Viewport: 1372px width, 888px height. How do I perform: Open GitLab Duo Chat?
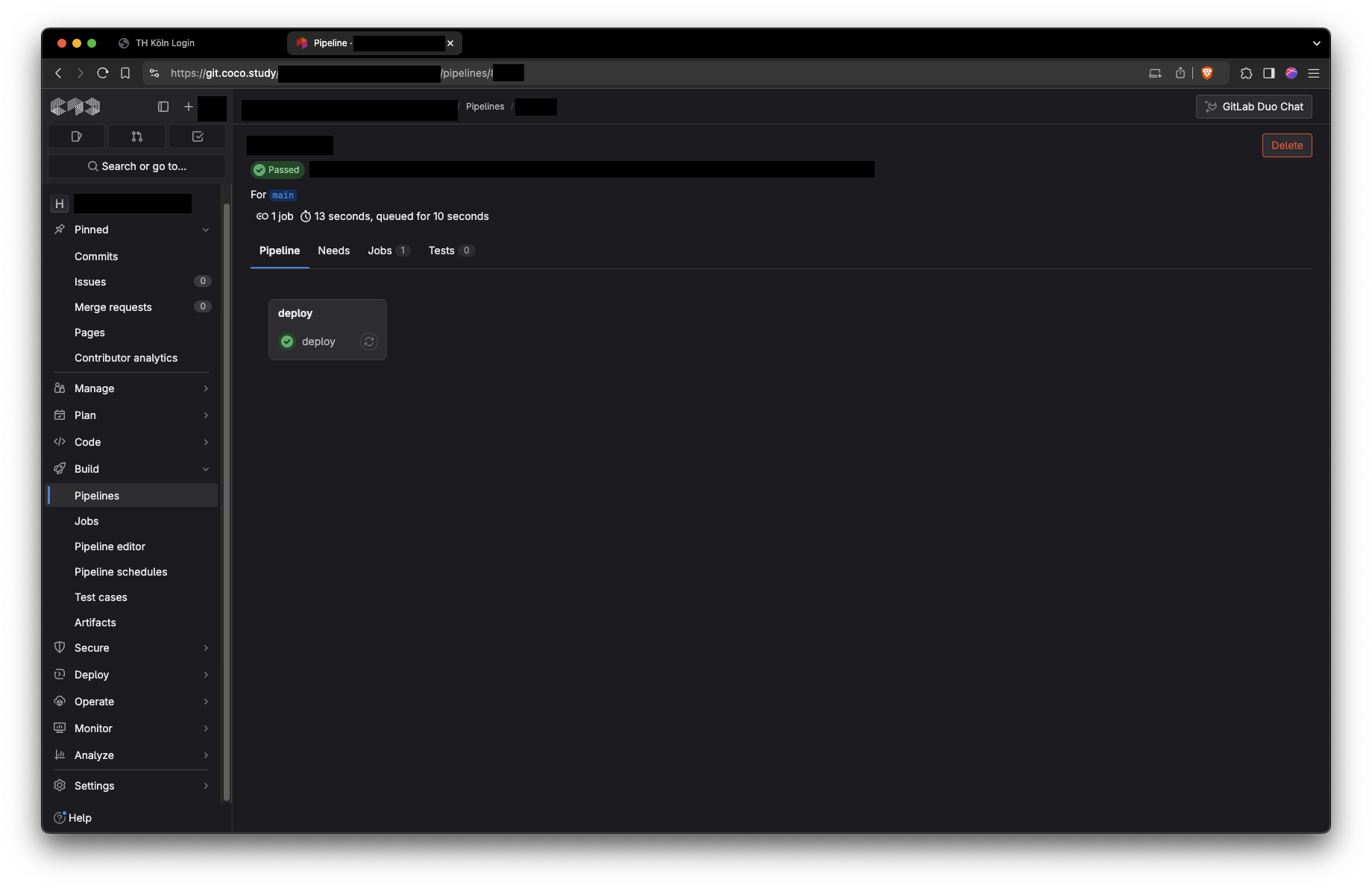click(x=1254, y=107)
